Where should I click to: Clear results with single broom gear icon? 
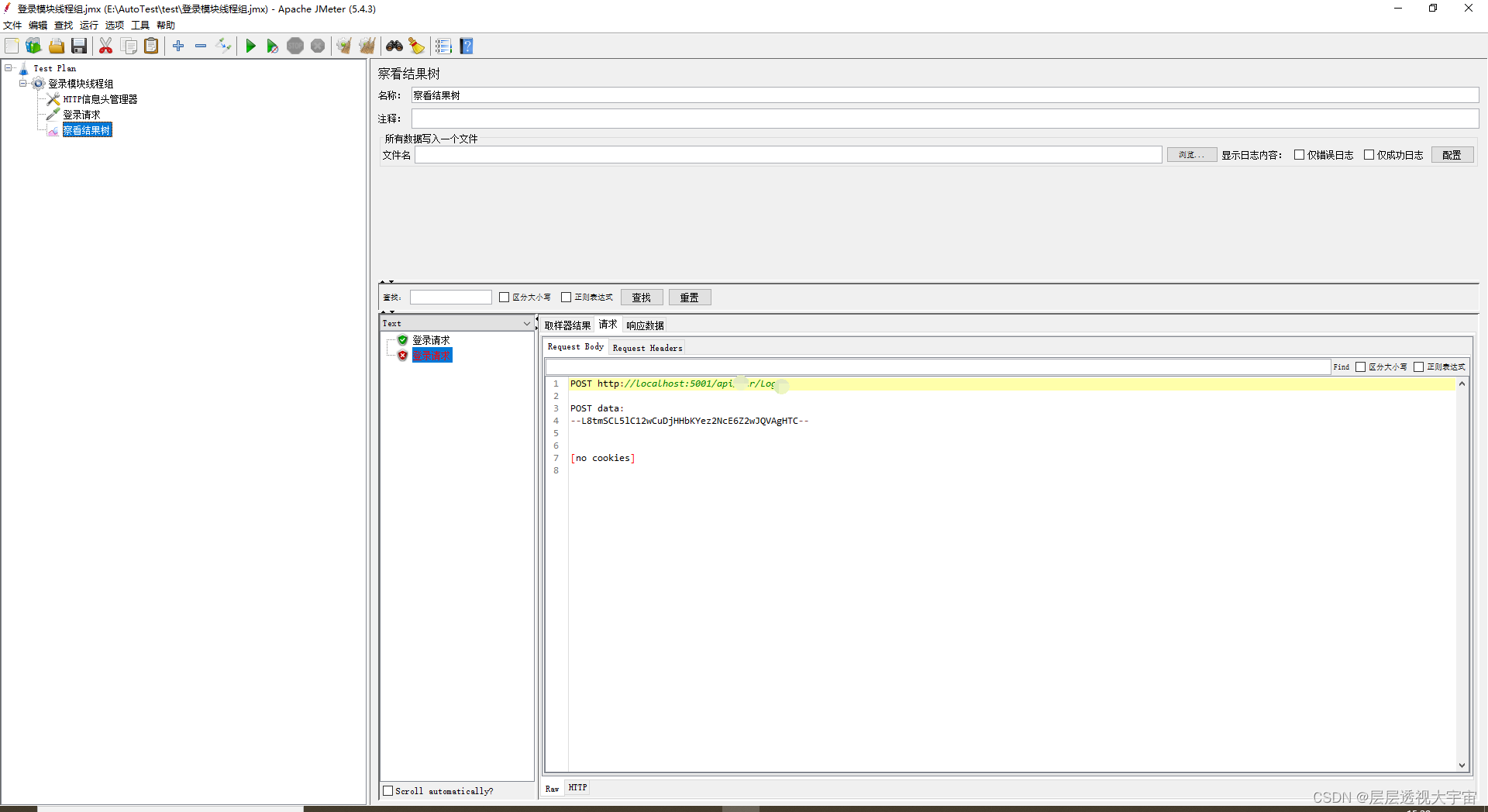pos(344,46)
